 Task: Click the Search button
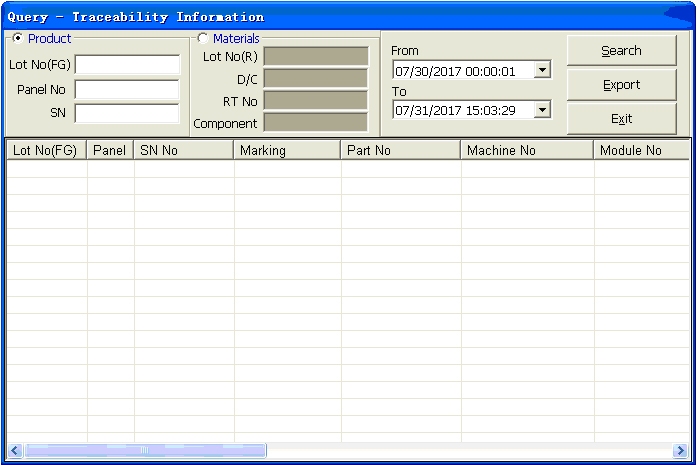[621, 51]
